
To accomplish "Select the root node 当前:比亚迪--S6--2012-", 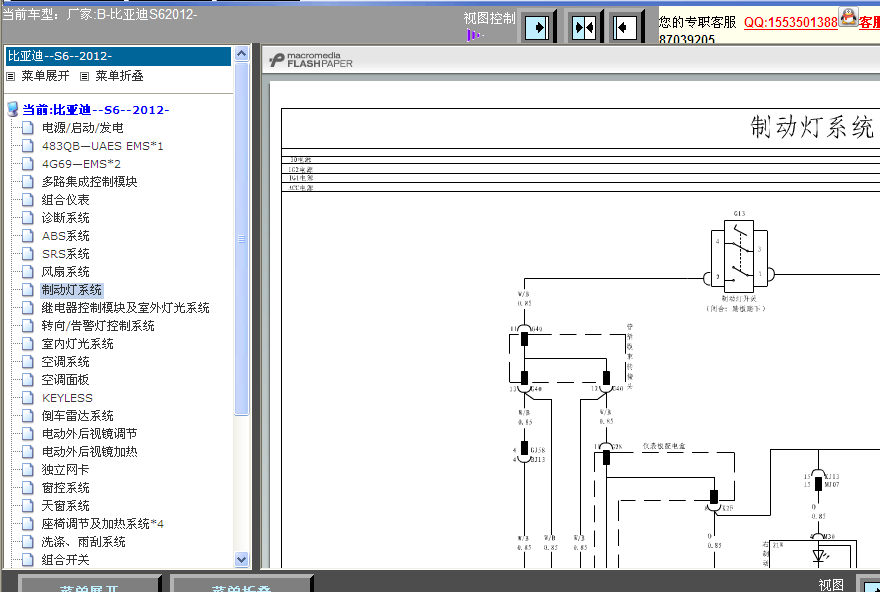I will click(95, 109).
